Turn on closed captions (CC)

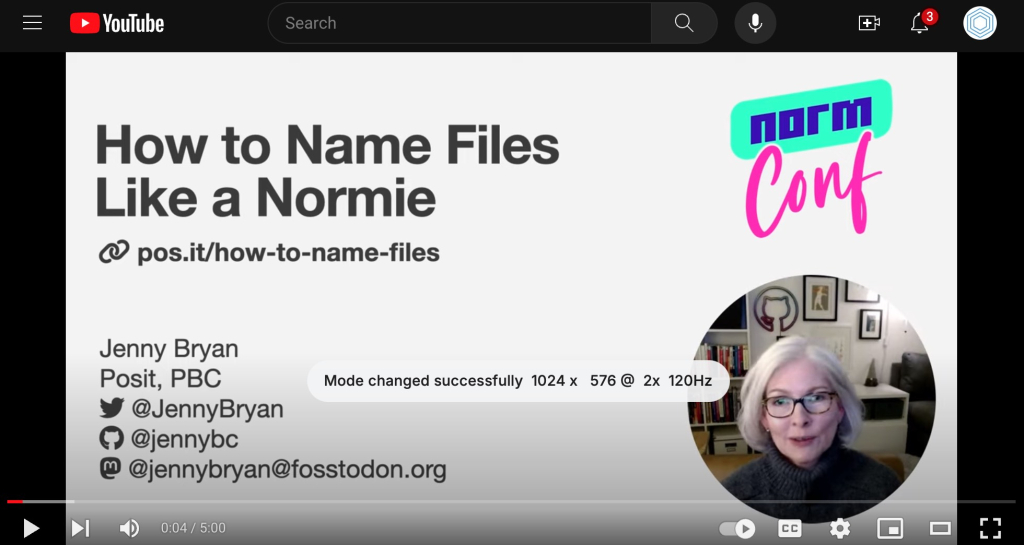(790, 528)
